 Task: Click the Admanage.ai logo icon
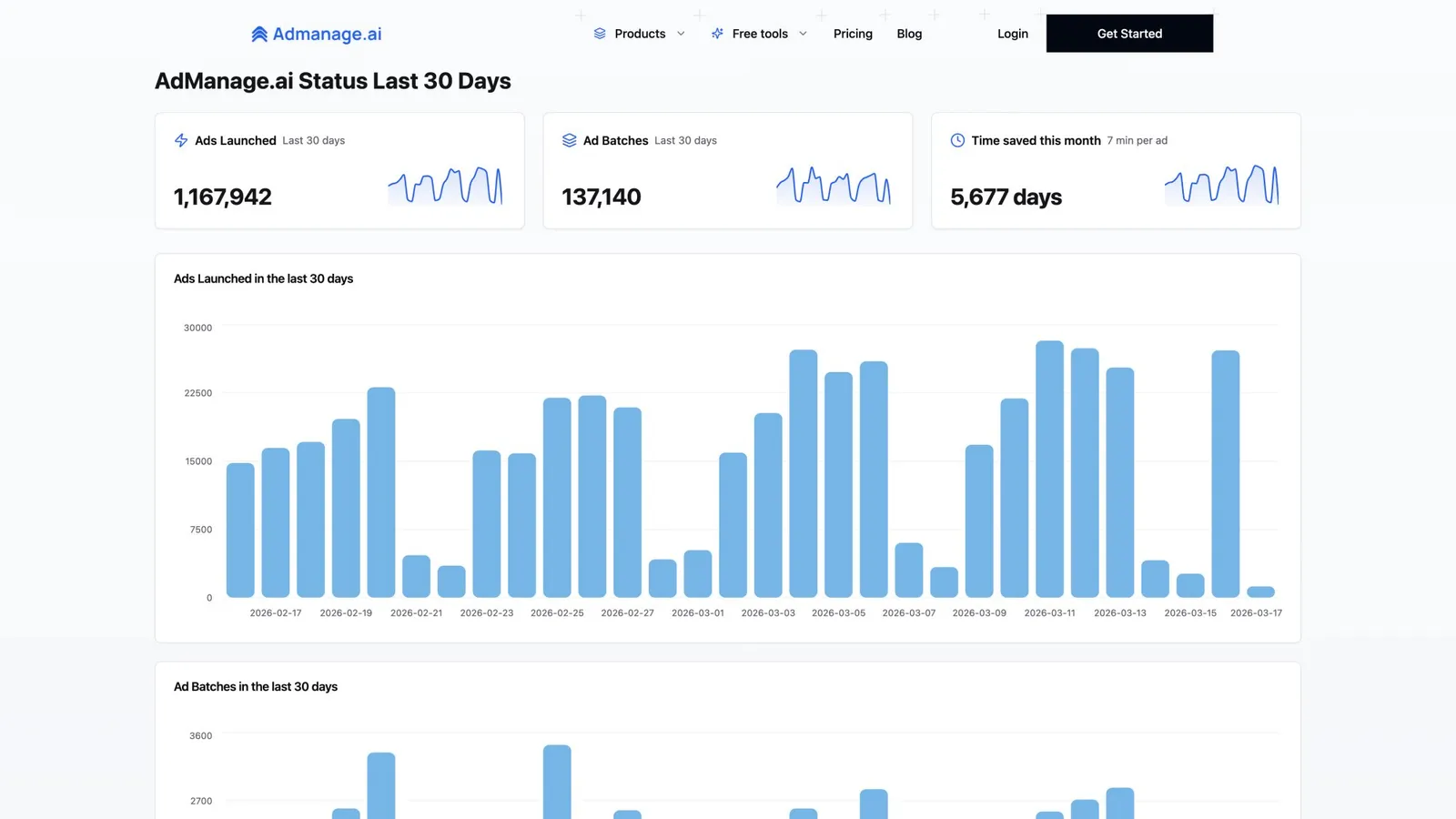click(259, 35)
